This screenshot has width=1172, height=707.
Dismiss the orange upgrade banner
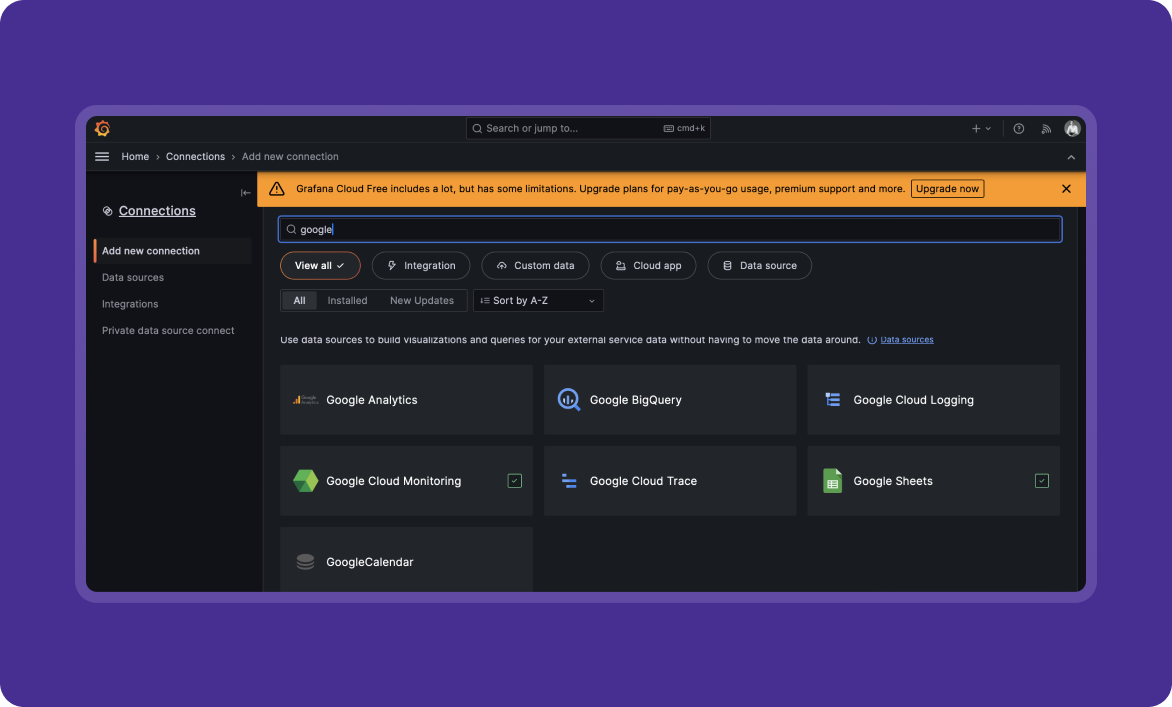click(1066, 189)
